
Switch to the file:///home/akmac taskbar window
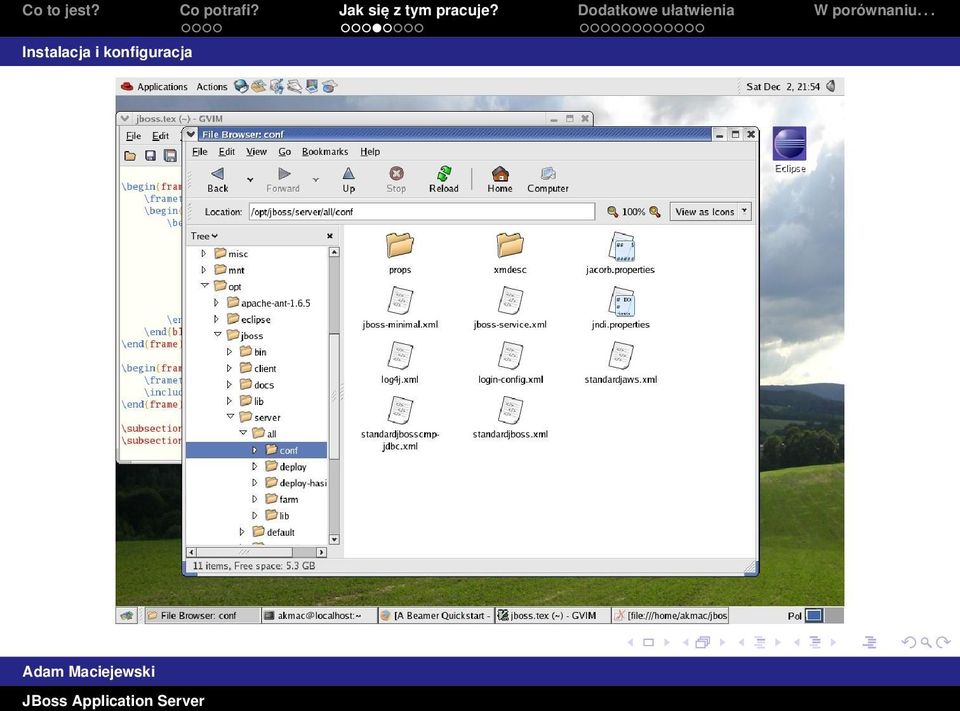[670, 615]
